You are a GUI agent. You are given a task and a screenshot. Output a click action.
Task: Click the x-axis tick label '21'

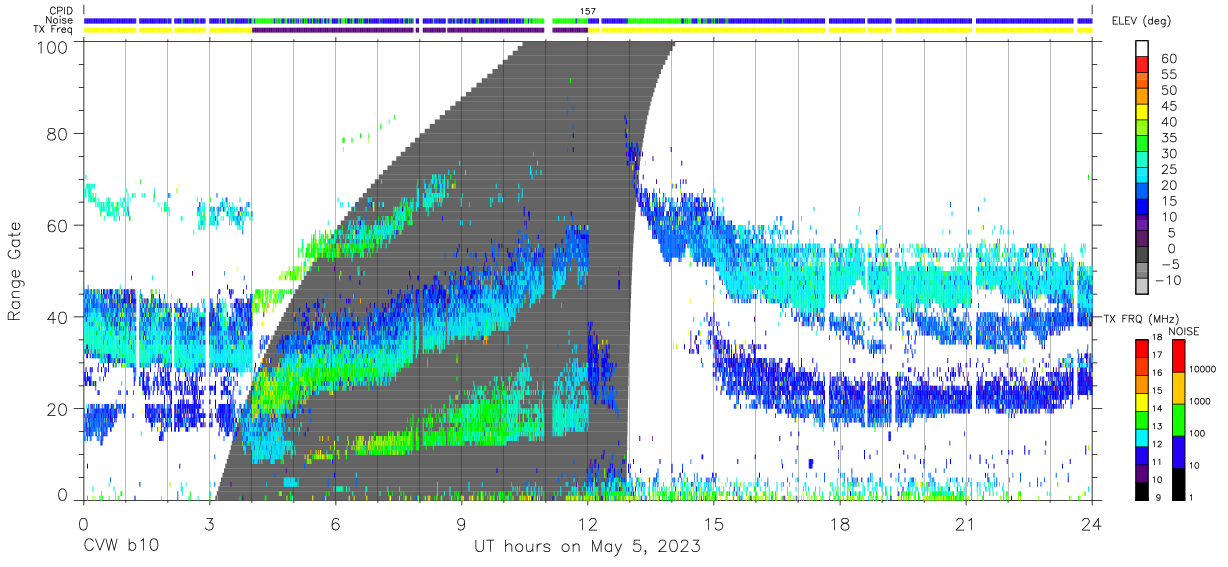(966, 524)
